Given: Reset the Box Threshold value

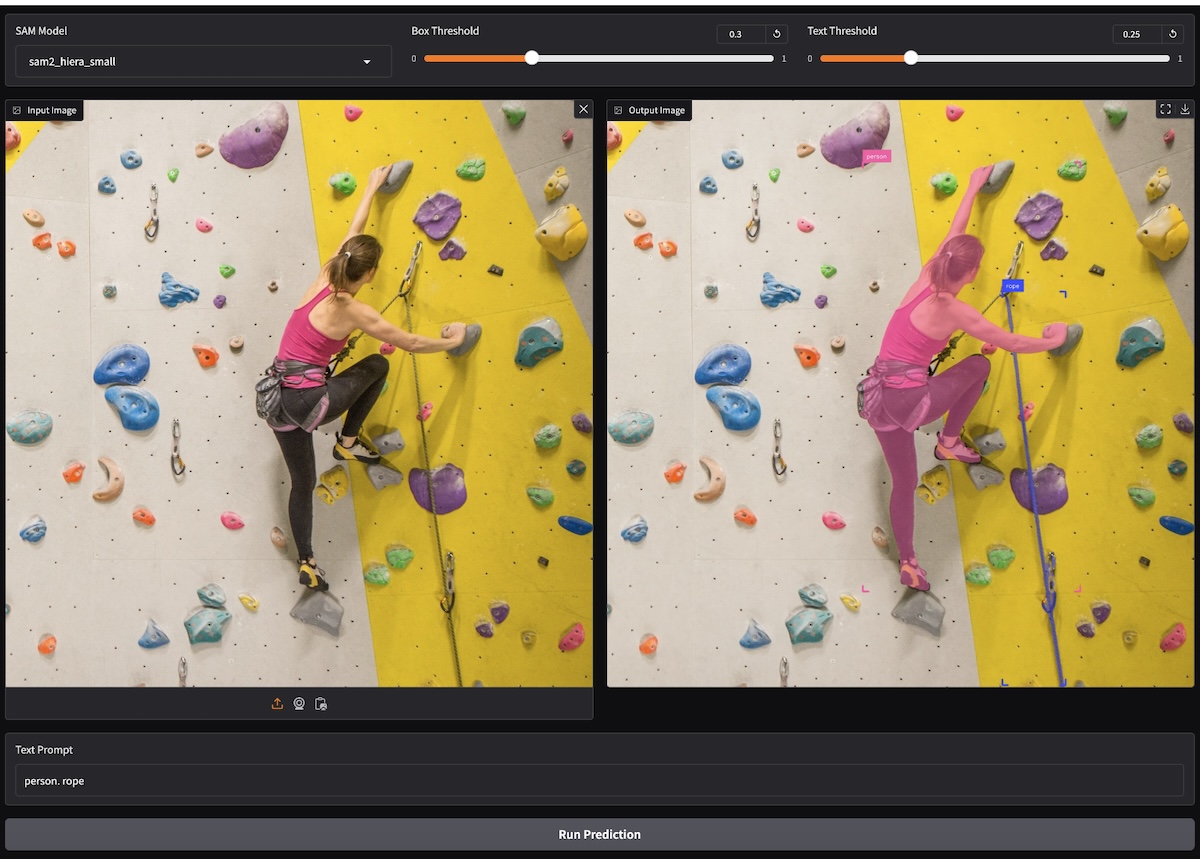Looking at the screenshot, I should 777,34.
